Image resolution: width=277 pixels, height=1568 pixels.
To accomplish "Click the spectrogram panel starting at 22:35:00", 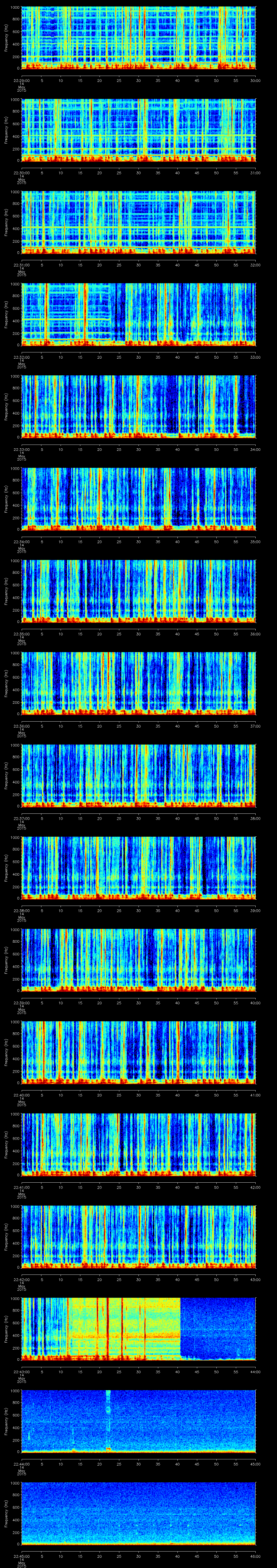I will (x=139, y=592).
